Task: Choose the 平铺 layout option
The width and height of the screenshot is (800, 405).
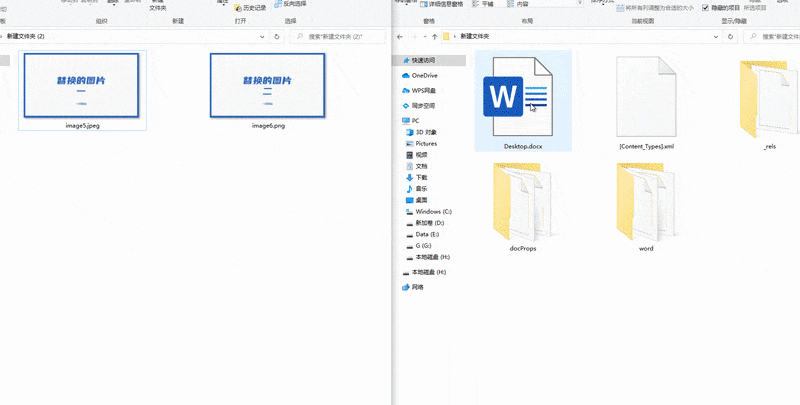Action: pyautogui.click(x=483, y=4)
